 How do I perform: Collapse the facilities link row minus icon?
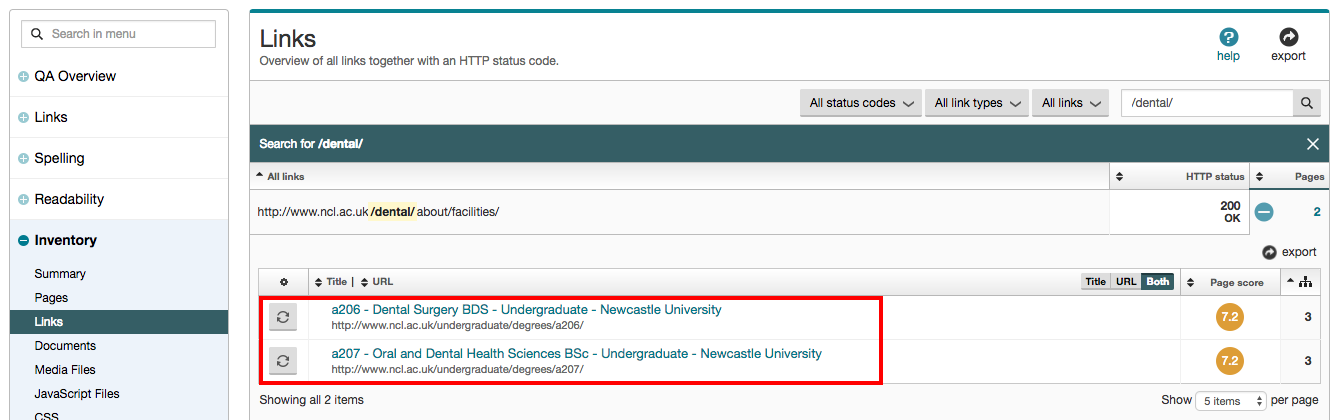[1264, 212]
